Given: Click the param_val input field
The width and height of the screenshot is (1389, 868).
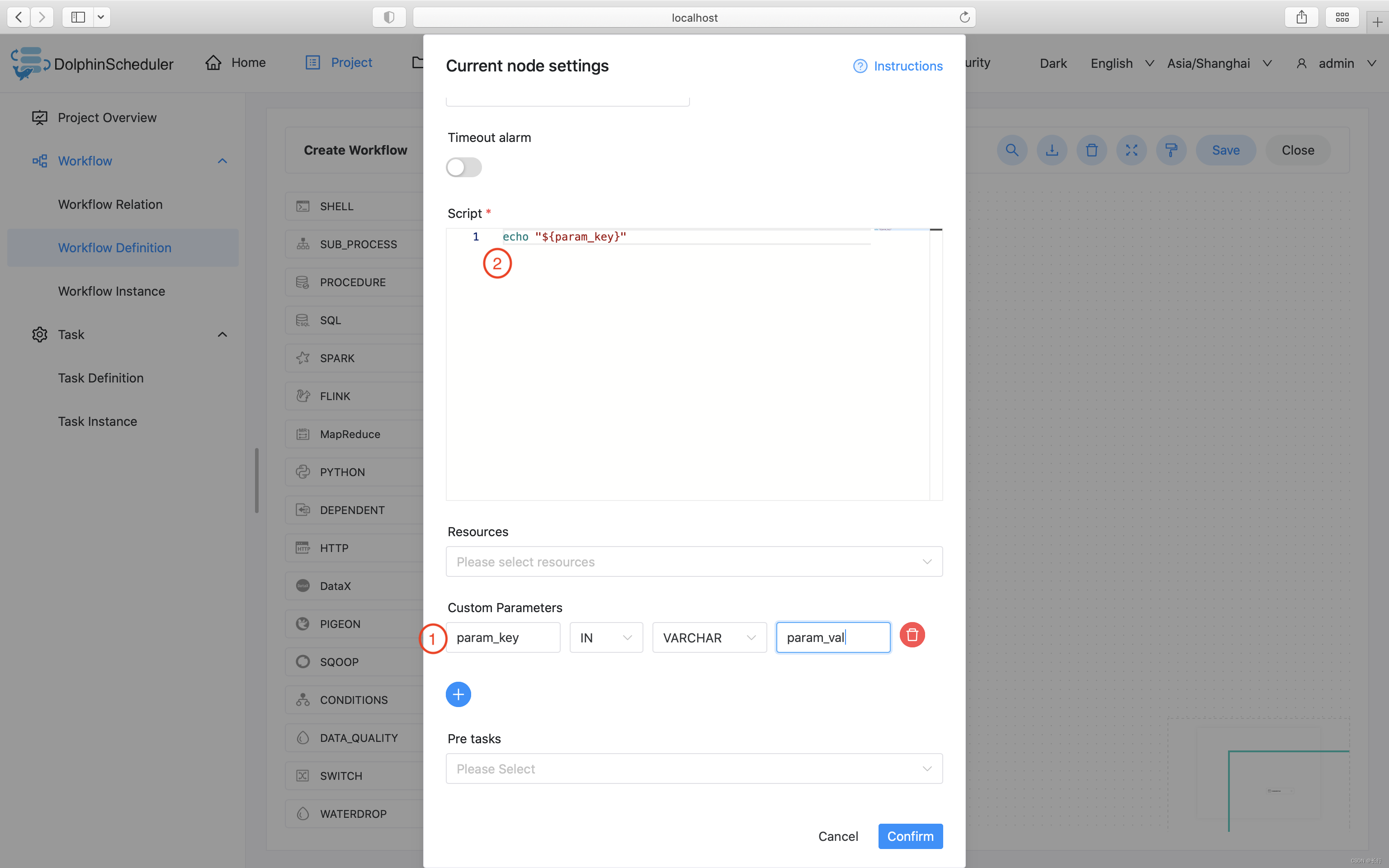Looking at the screenshot, I should [x=833, y=637].
